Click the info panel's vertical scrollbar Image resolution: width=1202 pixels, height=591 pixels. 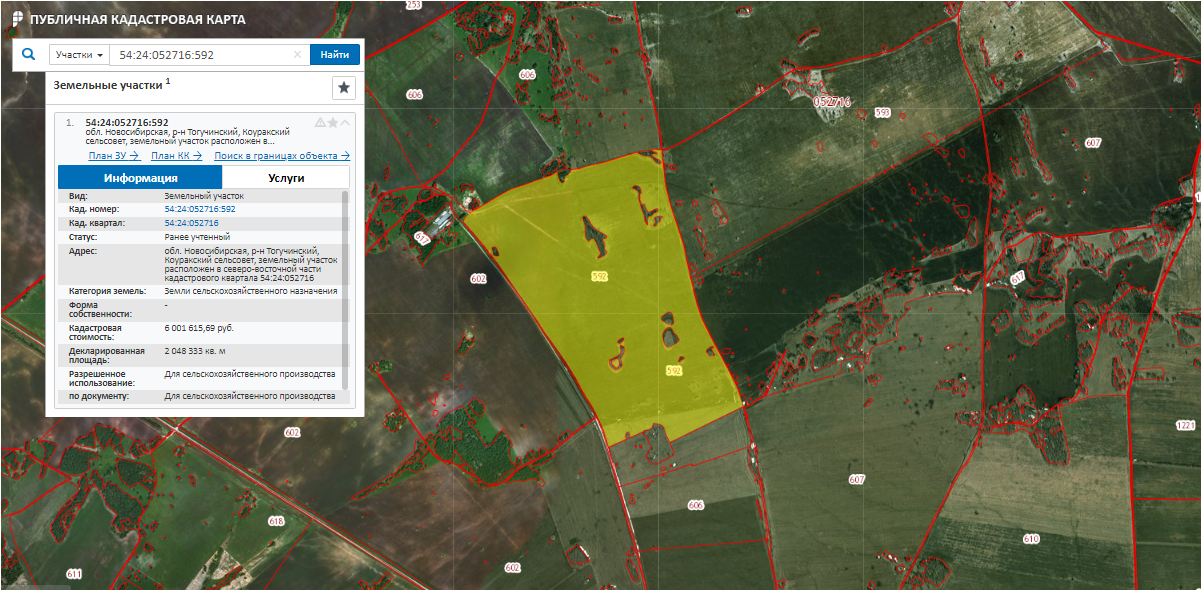pos(346,290)
